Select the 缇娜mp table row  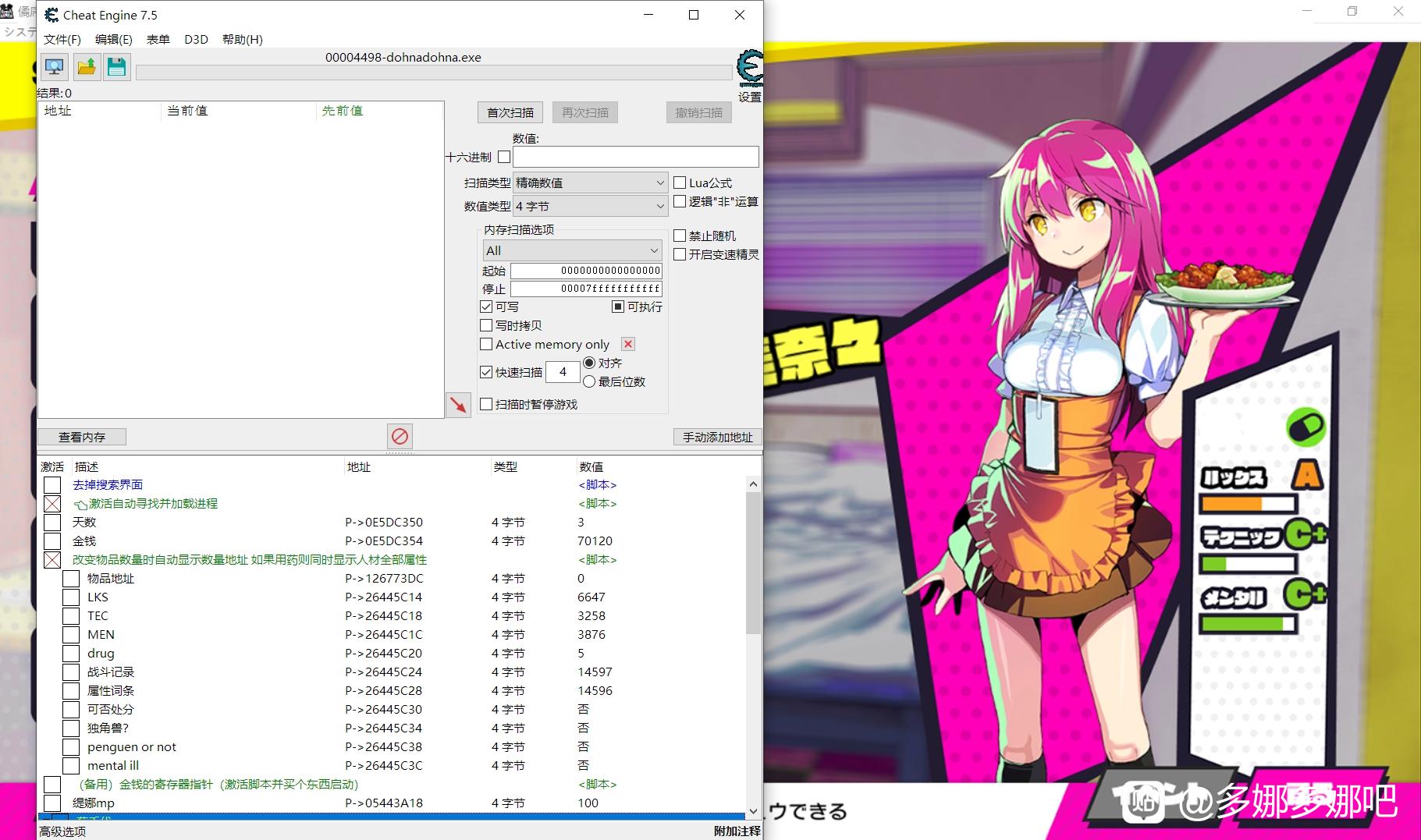pos(392,803)
